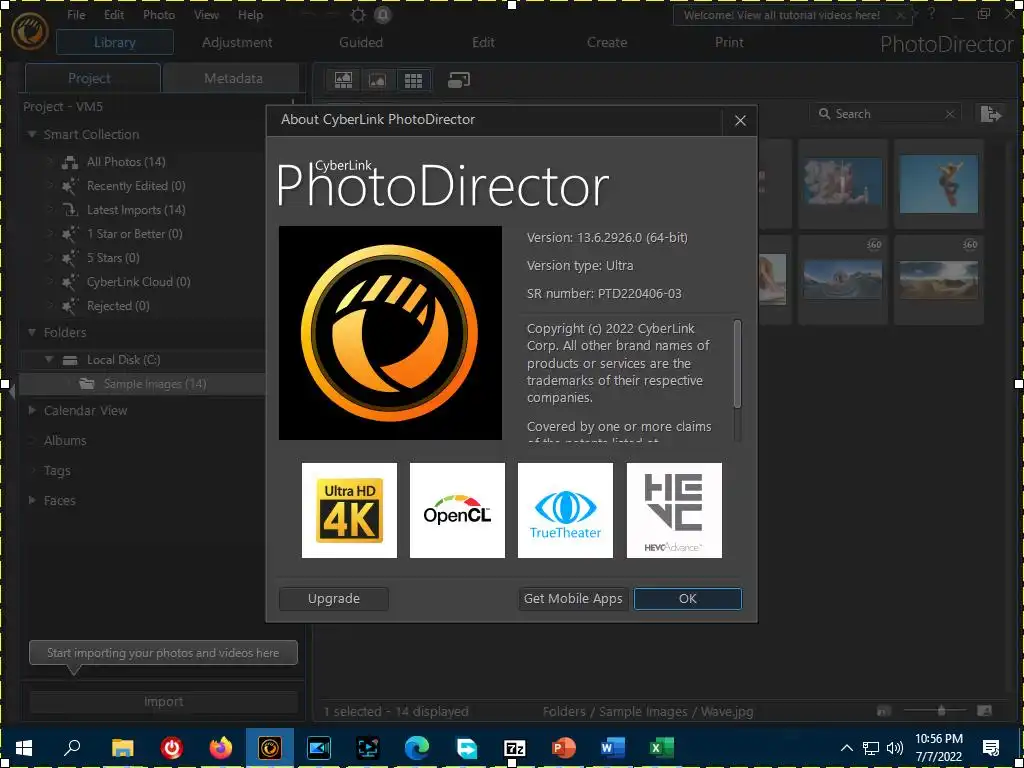The width and height of the screenshot is (1024, 768).
Task: Switch to the Edit module tab
Action: tap(483, 42)
